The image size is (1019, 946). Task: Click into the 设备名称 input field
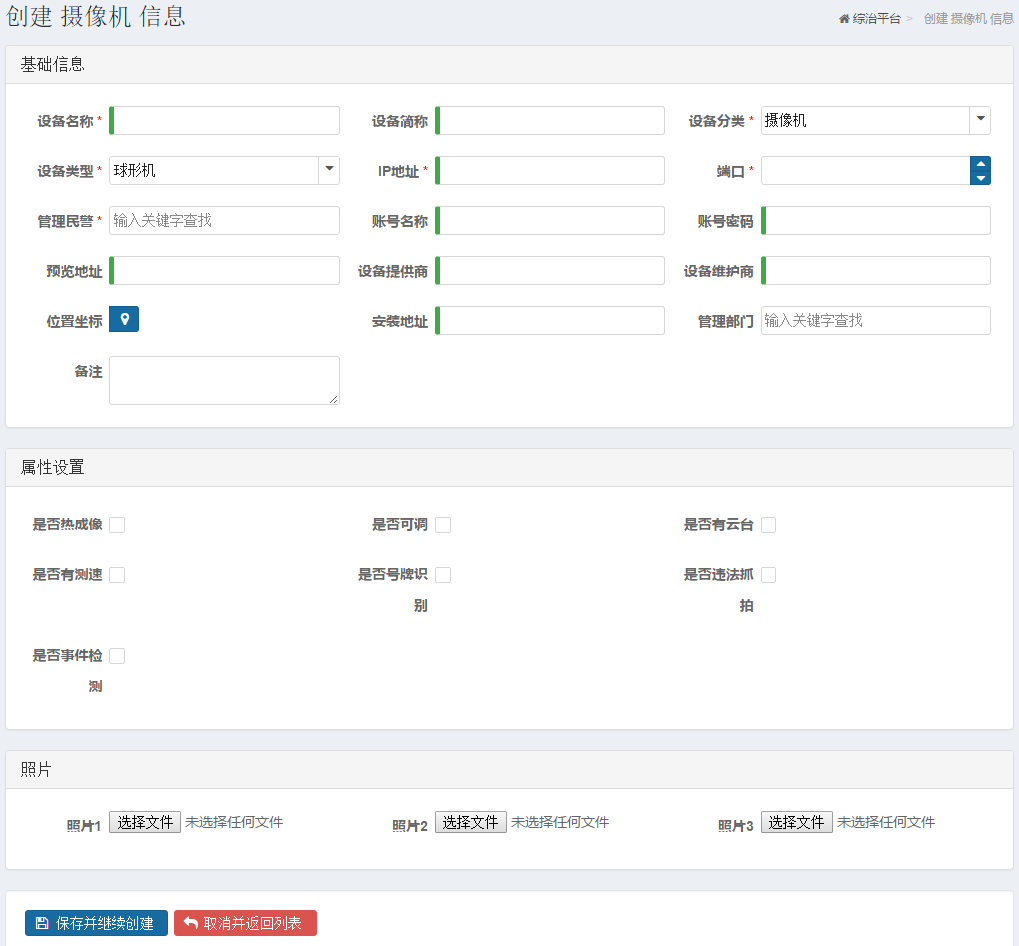coord(224,120)
